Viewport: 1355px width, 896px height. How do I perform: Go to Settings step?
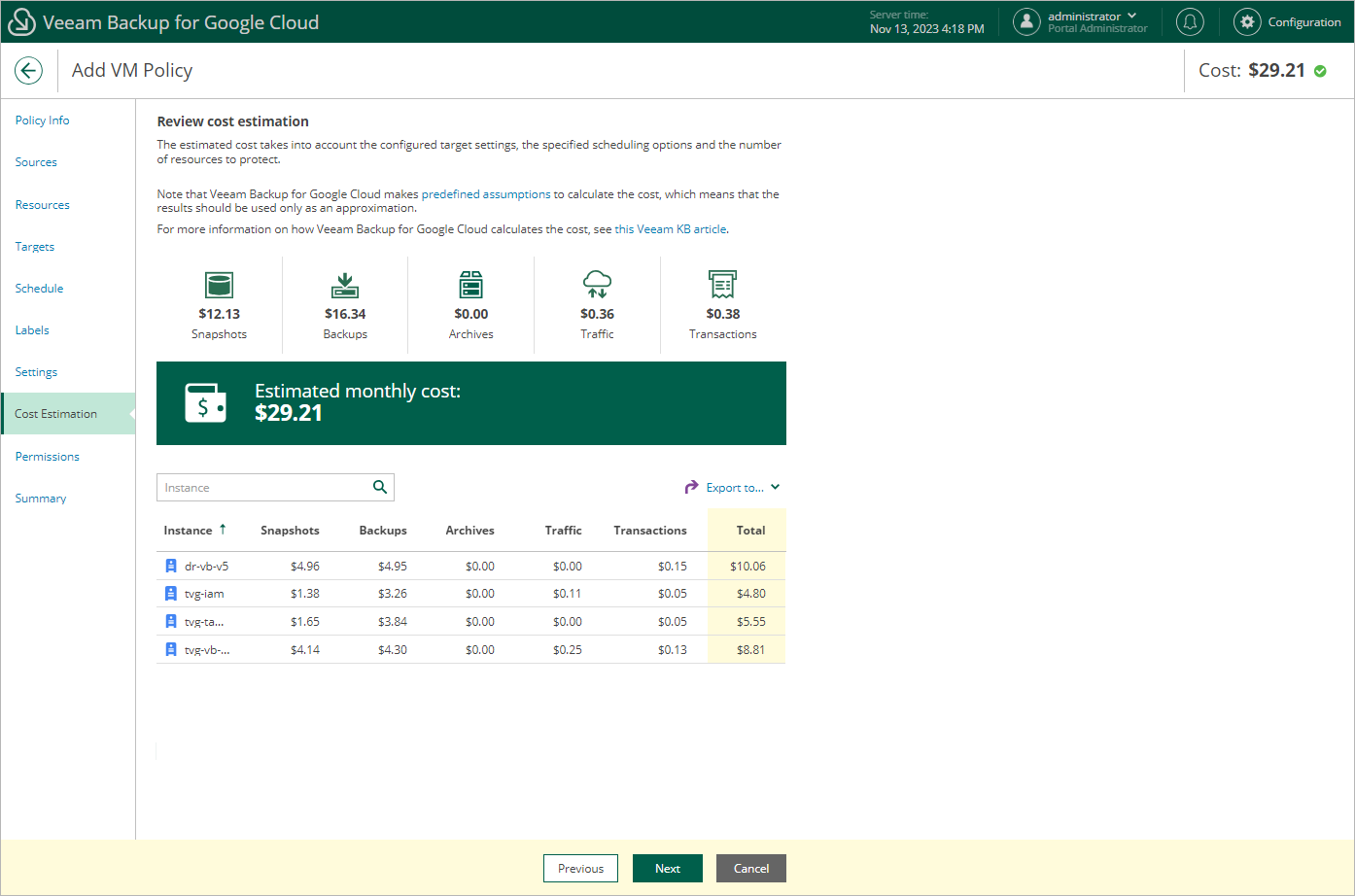(x=36, y=372)
